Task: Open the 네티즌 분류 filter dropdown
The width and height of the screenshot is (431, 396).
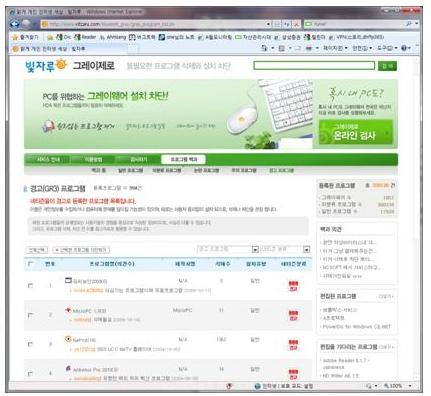Action: pos(285,249)
